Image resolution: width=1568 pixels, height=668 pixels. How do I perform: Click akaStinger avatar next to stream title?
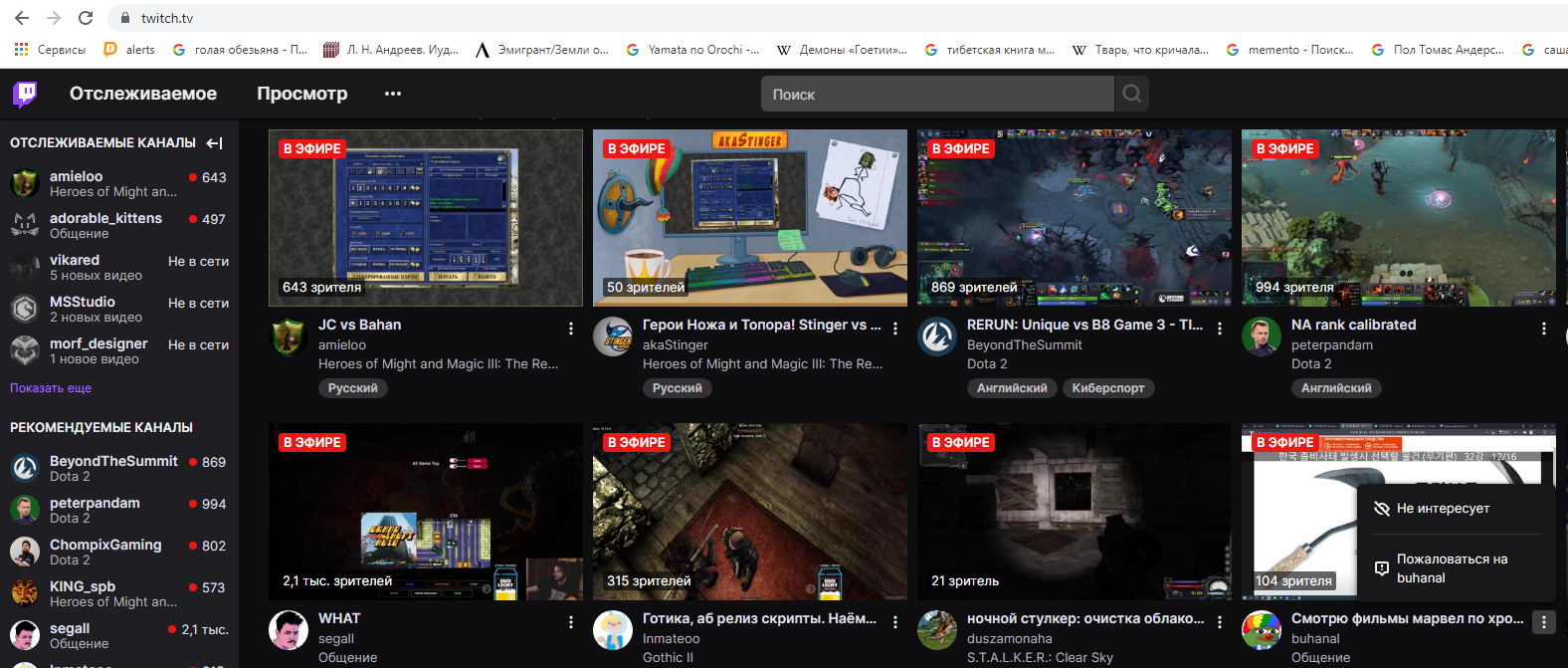612,337
